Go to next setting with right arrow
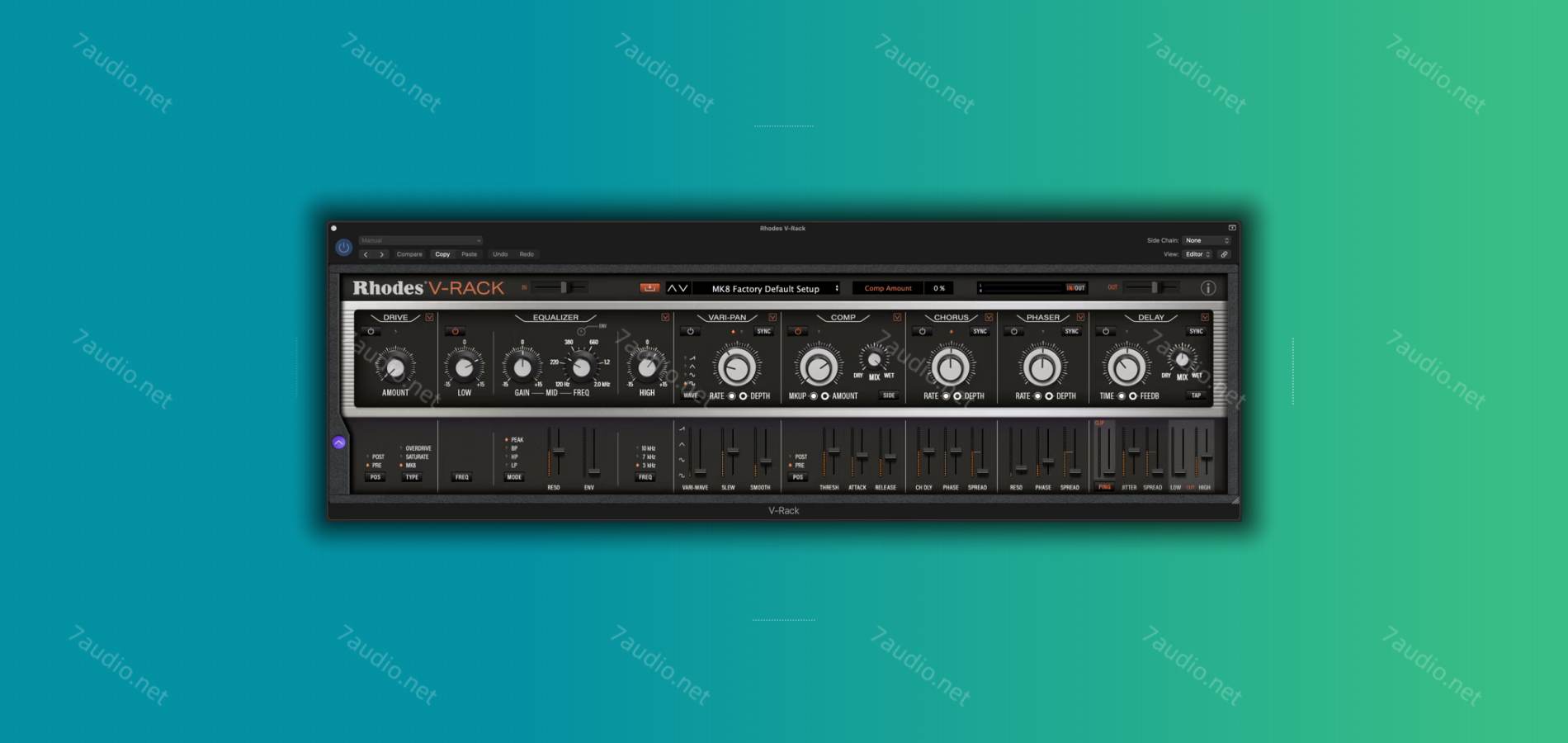 point(380,254)
